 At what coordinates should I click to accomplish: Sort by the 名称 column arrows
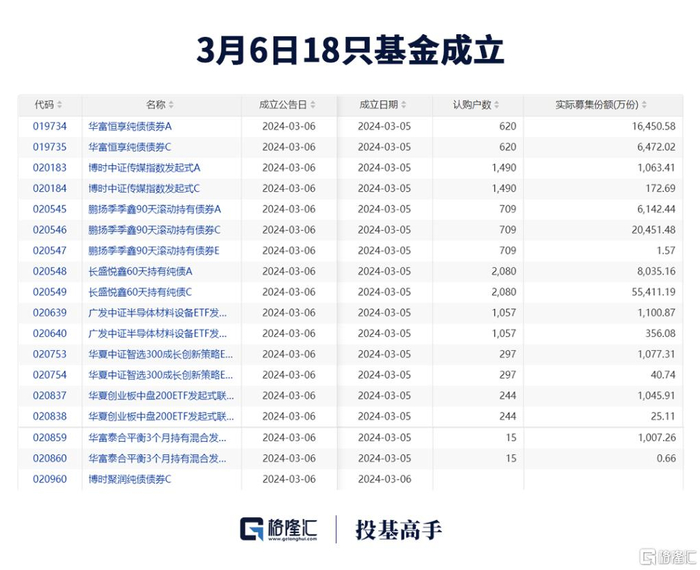[x=171, y=105]
